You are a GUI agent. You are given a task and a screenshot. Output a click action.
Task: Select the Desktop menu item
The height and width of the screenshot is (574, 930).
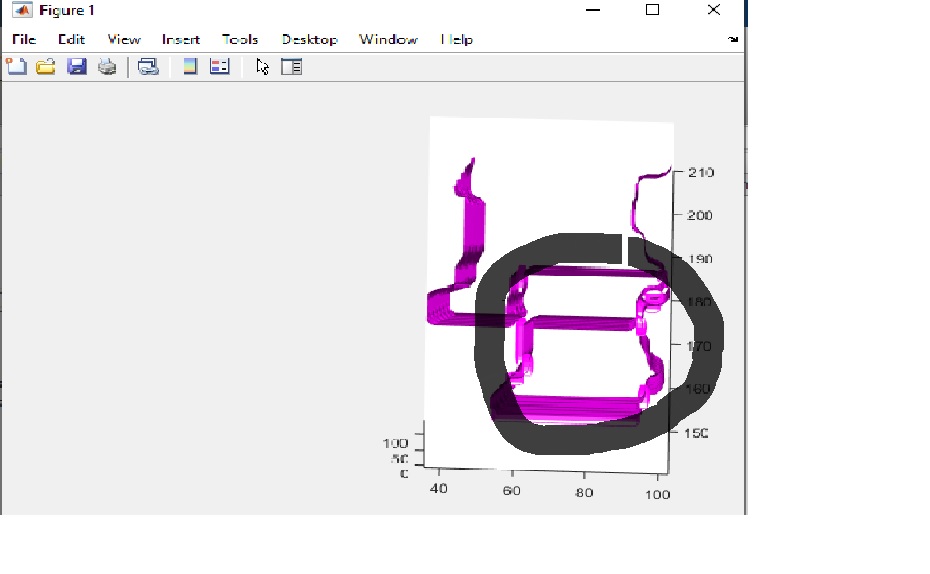[x=309, y=40]
